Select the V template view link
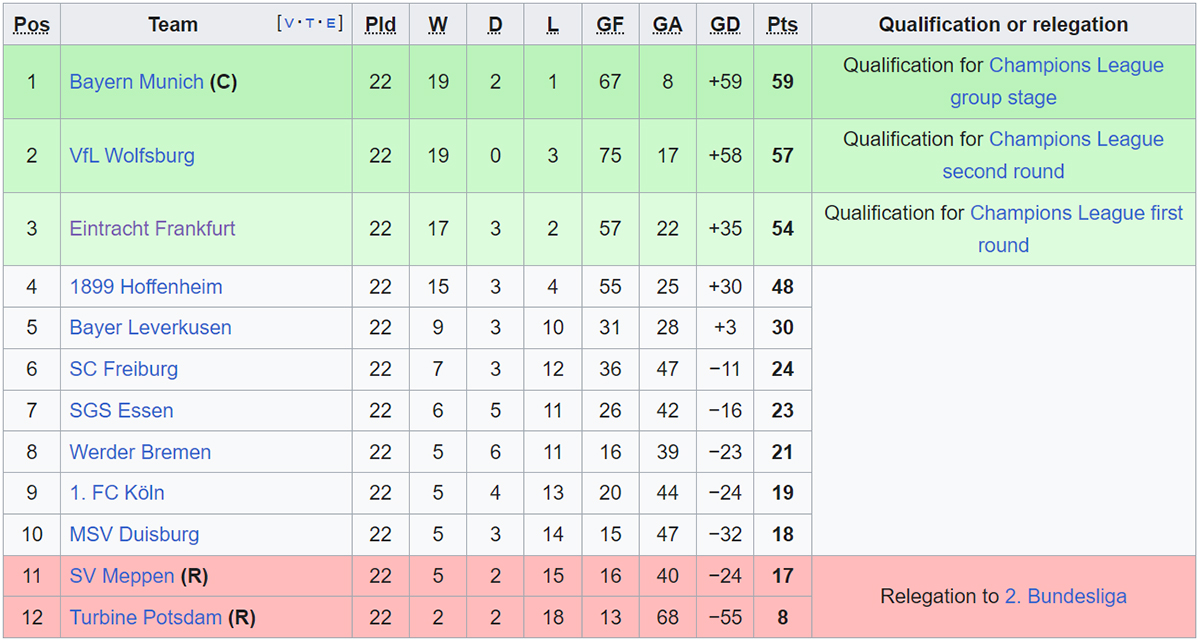 [x=290, y=23]
